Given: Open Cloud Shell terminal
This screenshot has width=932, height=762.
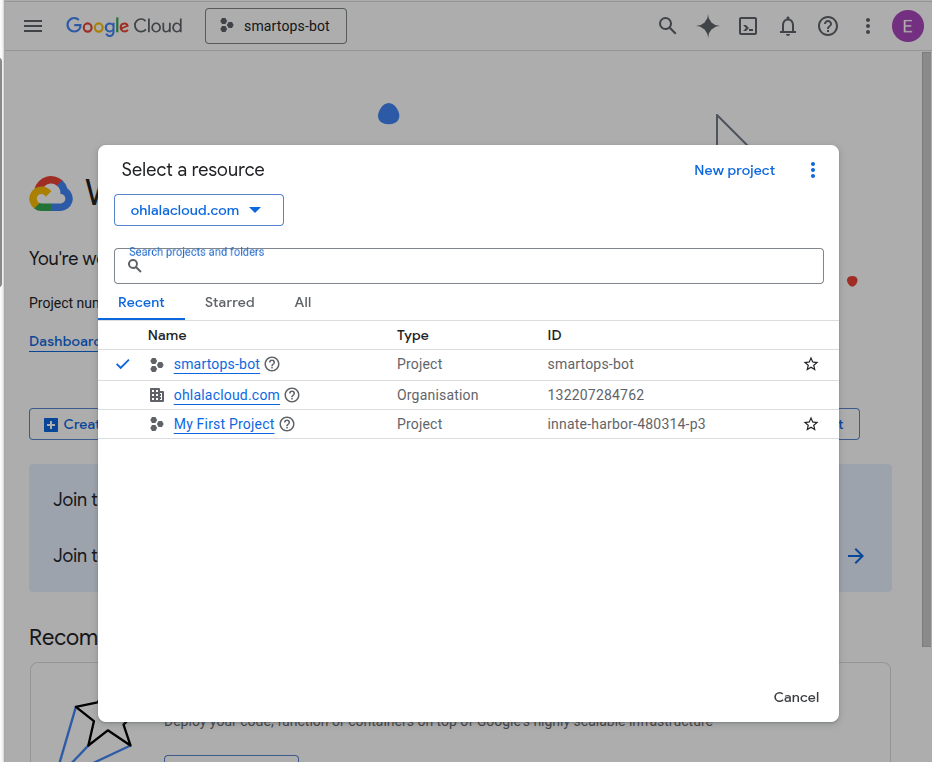Looking at the screenshot, I should click(747, 26).
